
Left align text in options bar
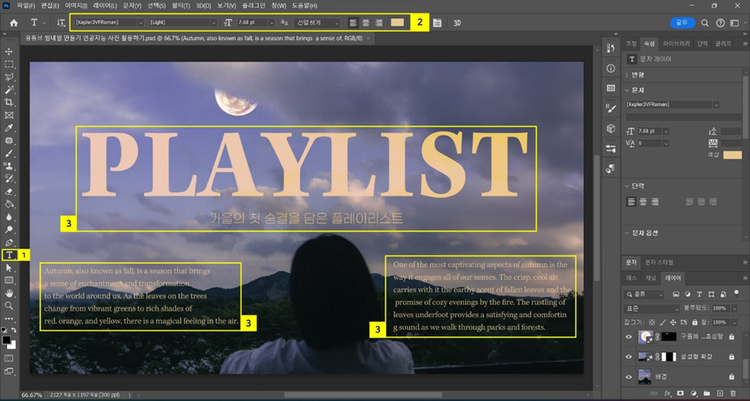point(353,22)
